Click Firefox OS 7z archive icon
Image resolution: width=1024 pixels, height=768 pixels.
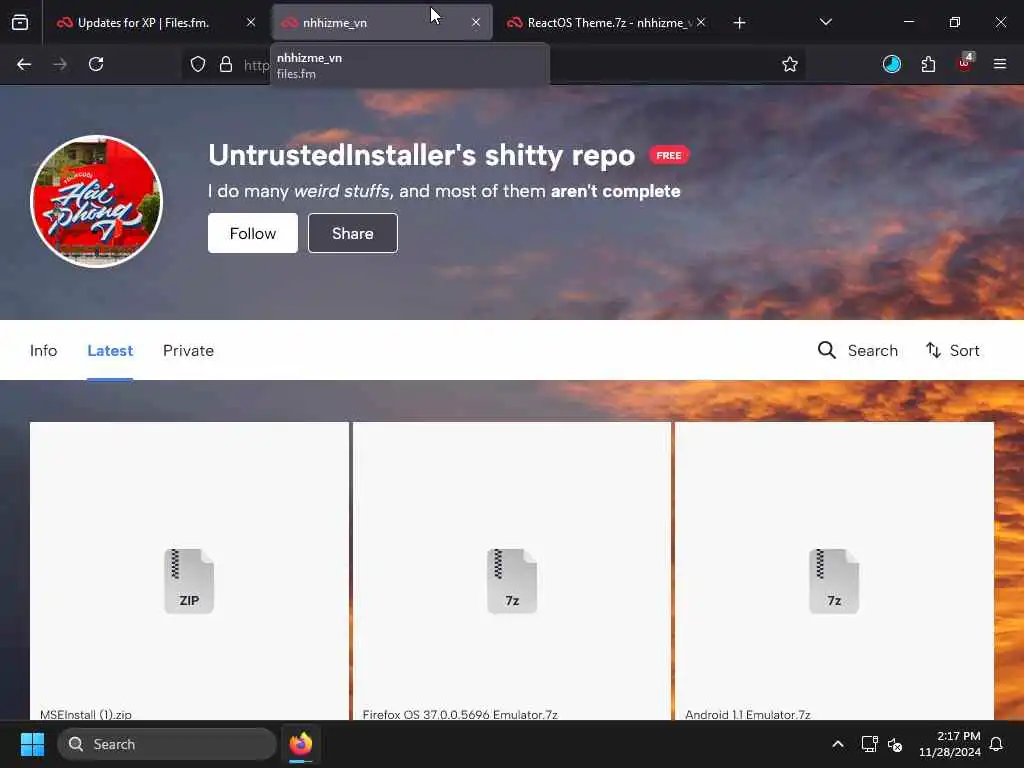(512, 581)
